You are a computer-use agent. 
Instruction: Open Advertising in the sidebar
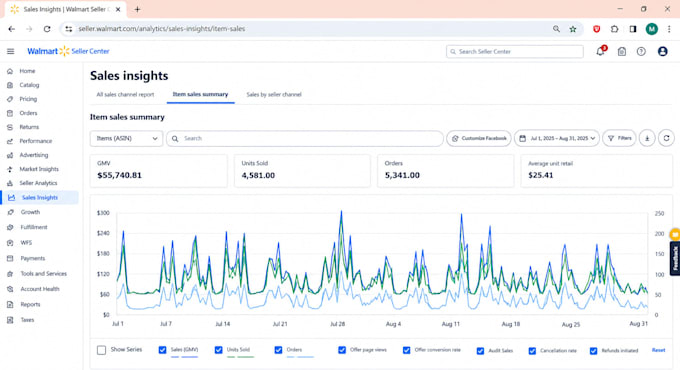coord(33,155)
